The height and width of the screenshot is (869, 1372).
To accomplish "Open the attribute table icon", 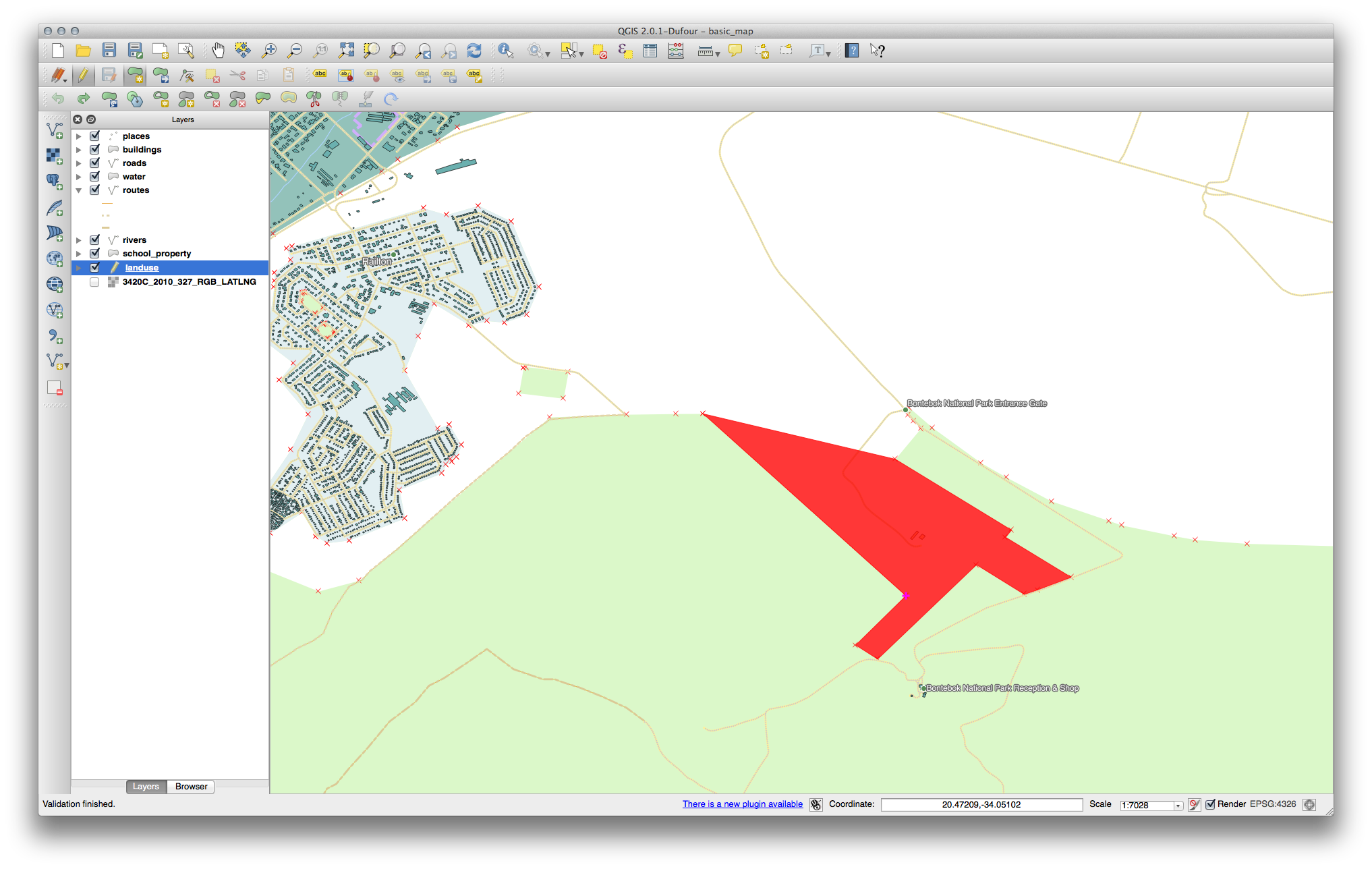I will [x=650, y=51].
